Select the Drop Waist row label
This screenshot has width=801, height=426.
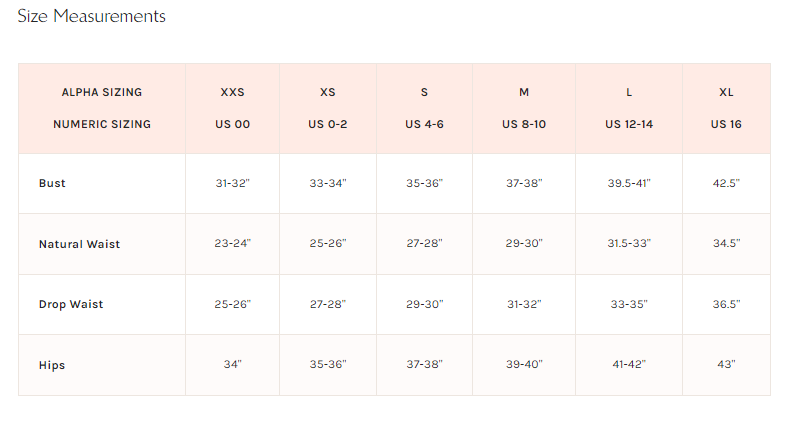(x=71, y=304)
